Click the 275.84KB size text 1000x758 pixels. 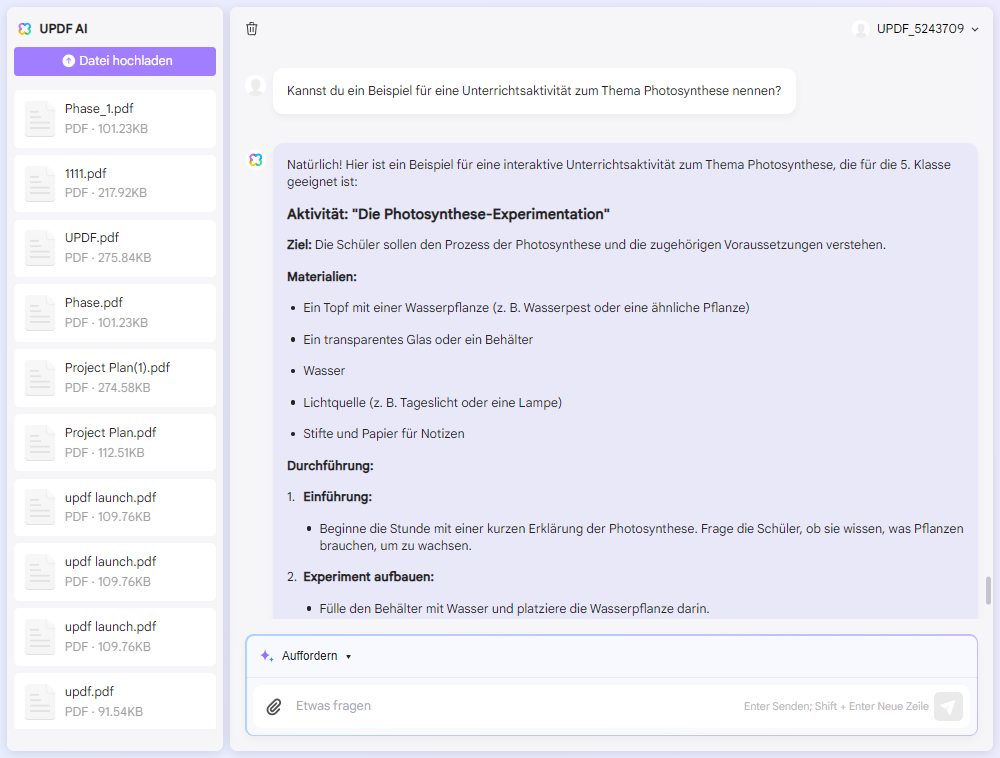click(124, 258)
